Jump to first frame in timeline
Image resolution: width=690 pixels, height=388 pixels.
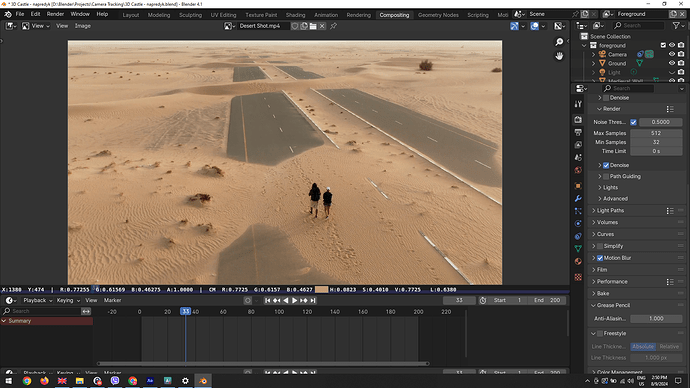point(267,300)
